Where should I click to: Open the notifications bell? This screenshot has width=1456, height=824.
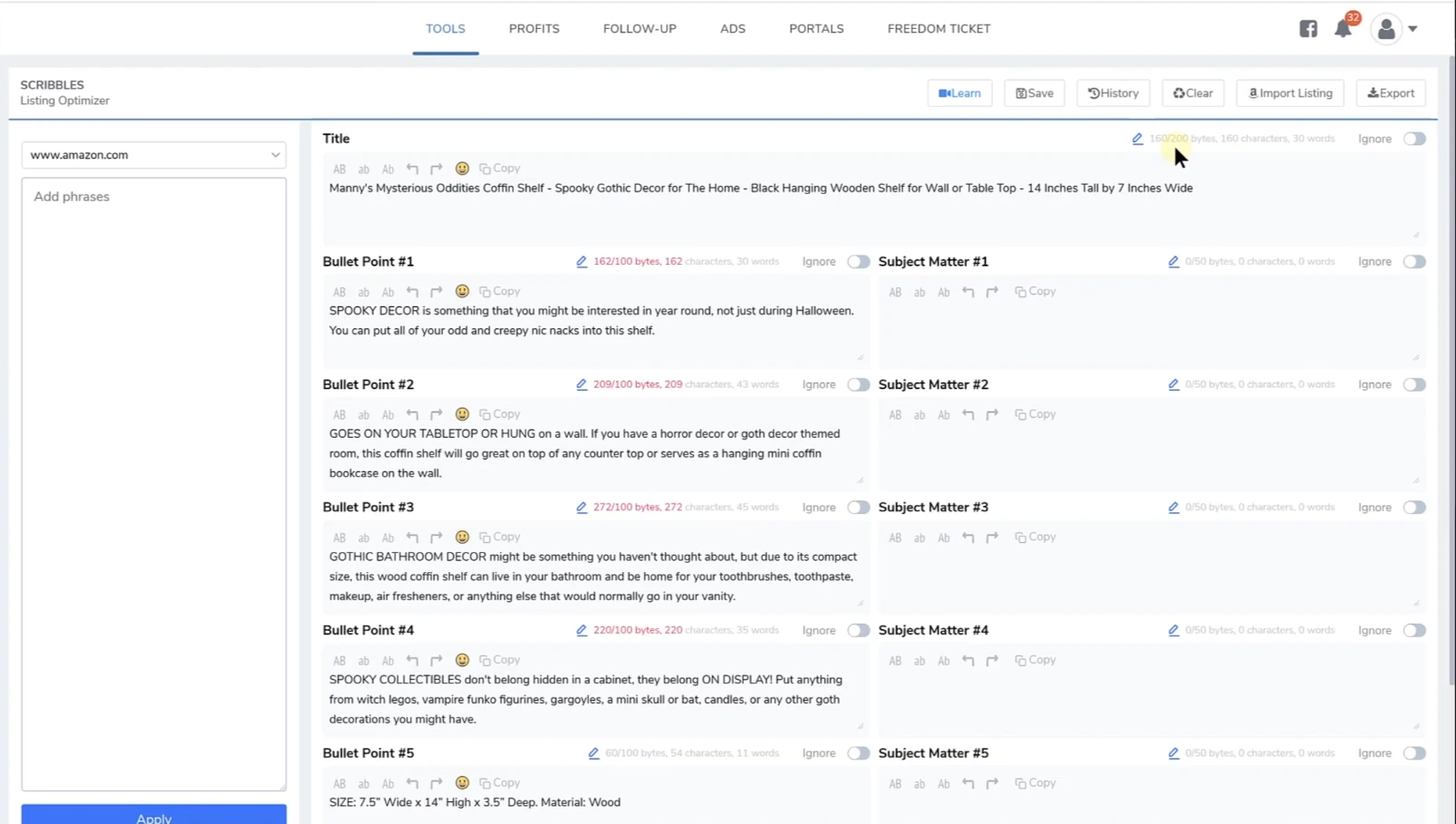[1342, 29]
